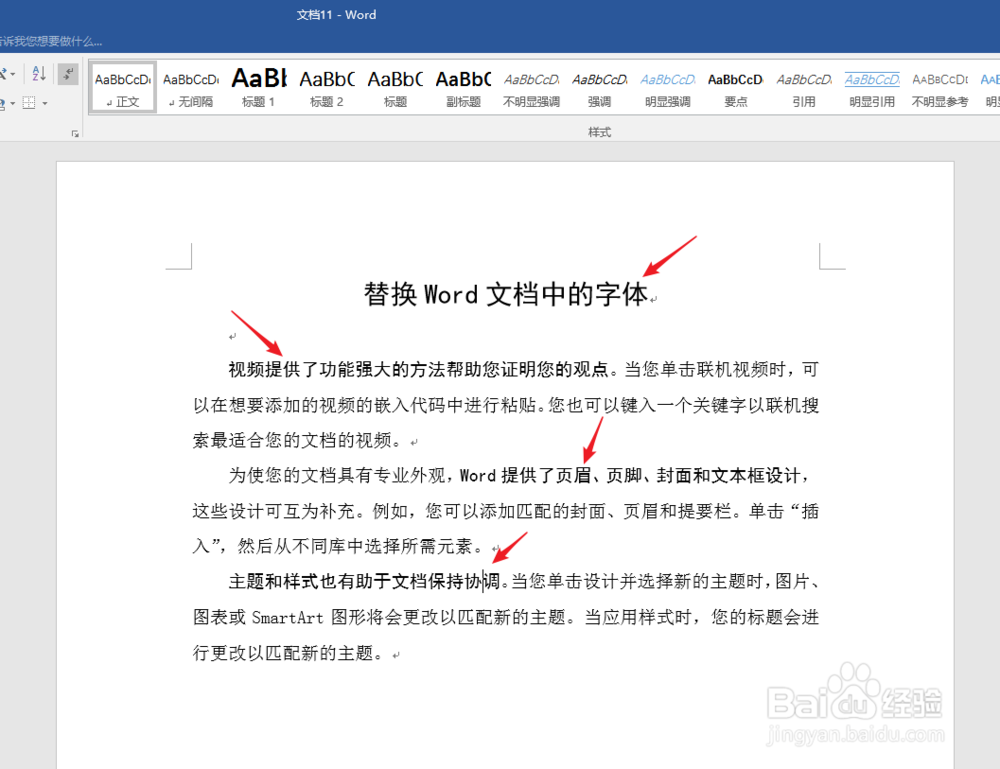The height and width of the screenshot is (769, 1000).
Task: Apply the 明显引用 intense quote style
Action: (x=870, y=87)
